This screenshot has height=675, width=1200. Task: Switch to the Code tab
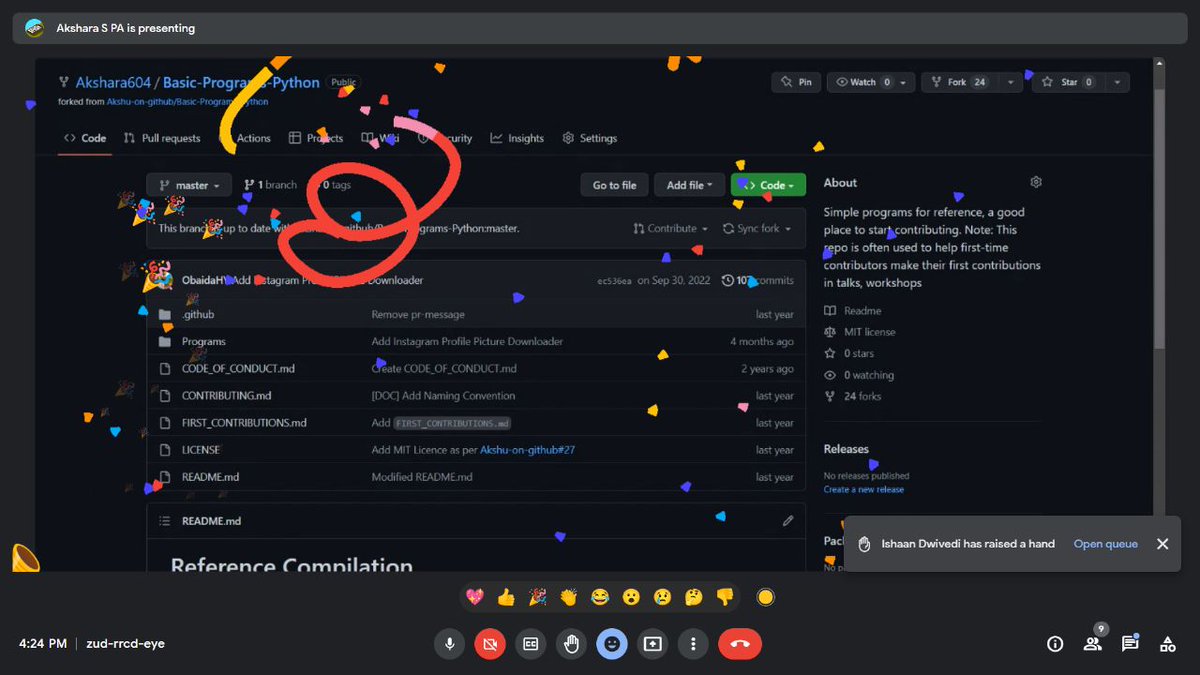[85, 138]
